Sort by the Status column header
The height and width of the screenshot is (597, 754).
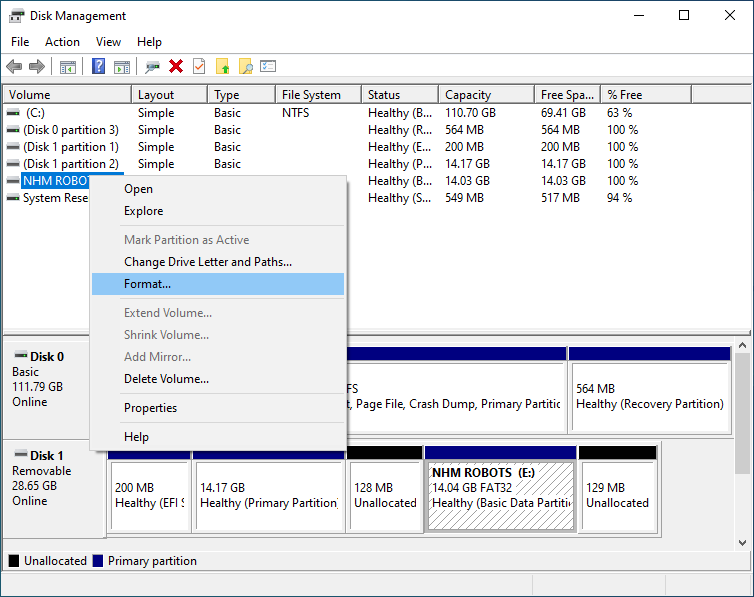pos(400,95)
